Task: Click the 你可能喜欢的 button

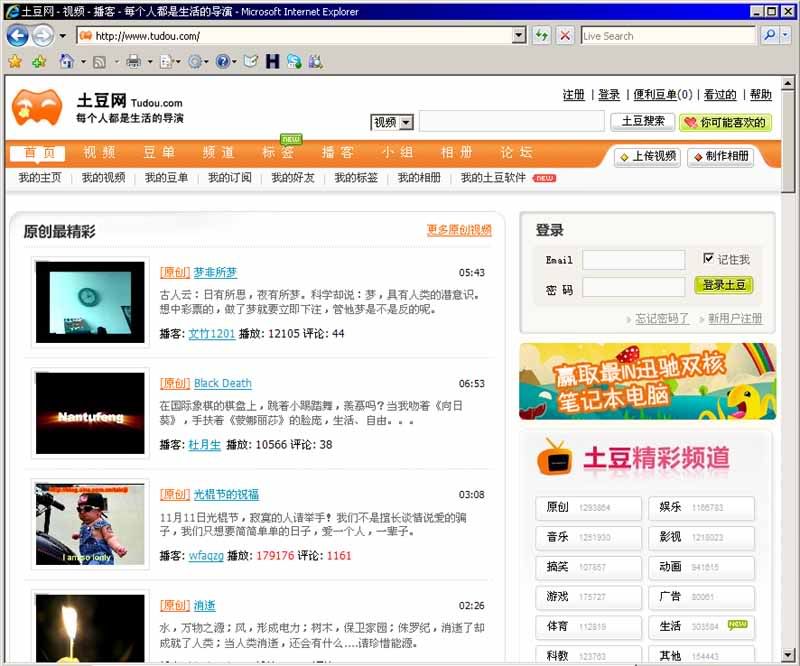Action: pyautogui.click(x=725, y=122)
